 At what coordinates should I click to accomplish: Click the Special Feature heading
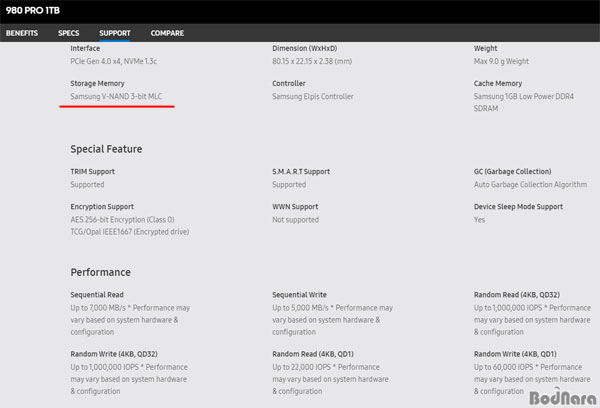(106, 149)
